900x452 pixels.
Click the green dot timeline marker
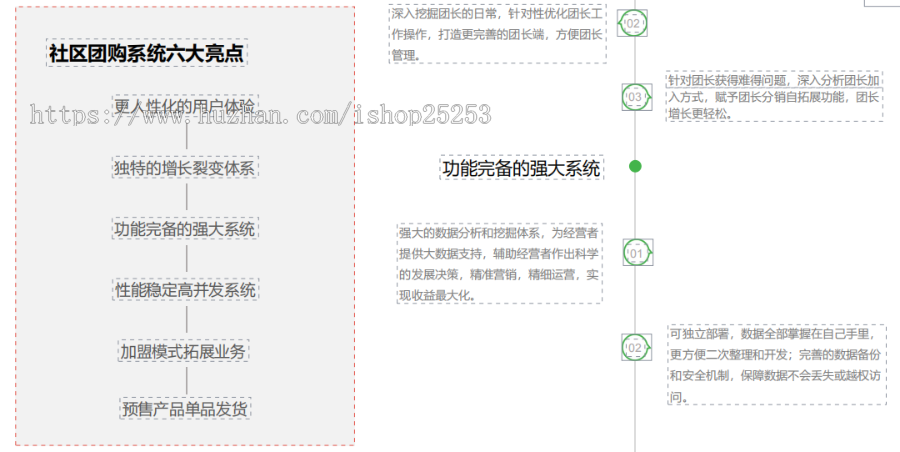[x=635, y=166]
